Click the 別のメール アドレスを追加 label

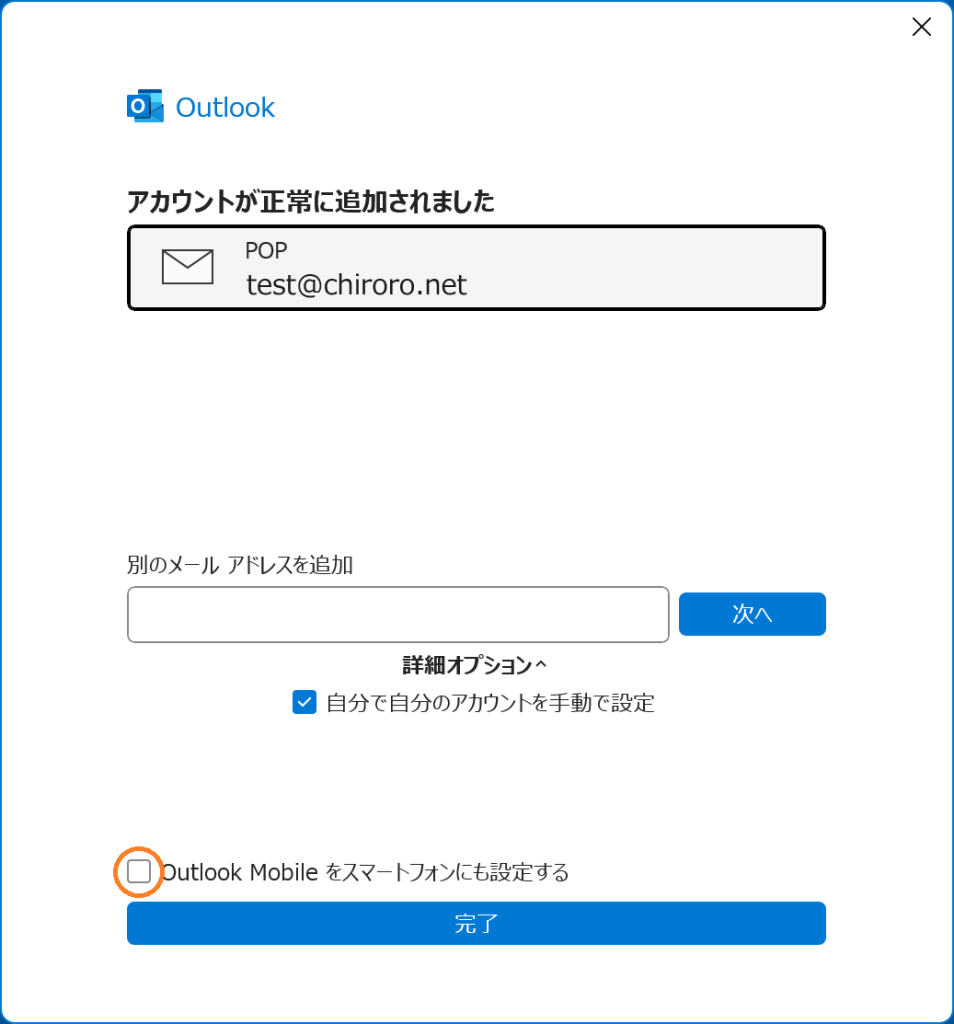[240, 565]
